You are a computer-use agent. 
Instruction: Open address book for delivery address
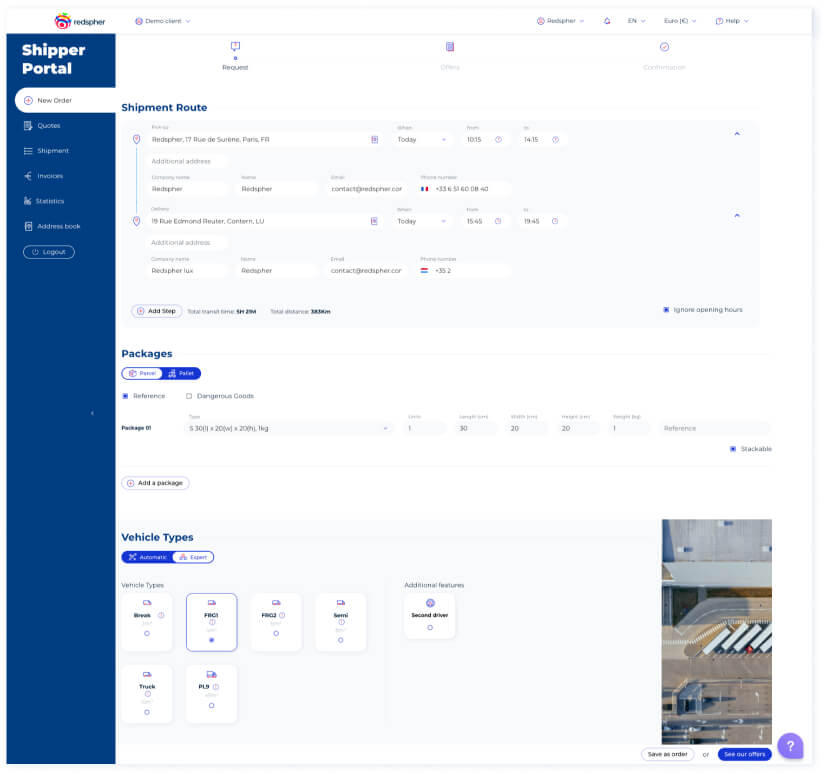point(374,221)
